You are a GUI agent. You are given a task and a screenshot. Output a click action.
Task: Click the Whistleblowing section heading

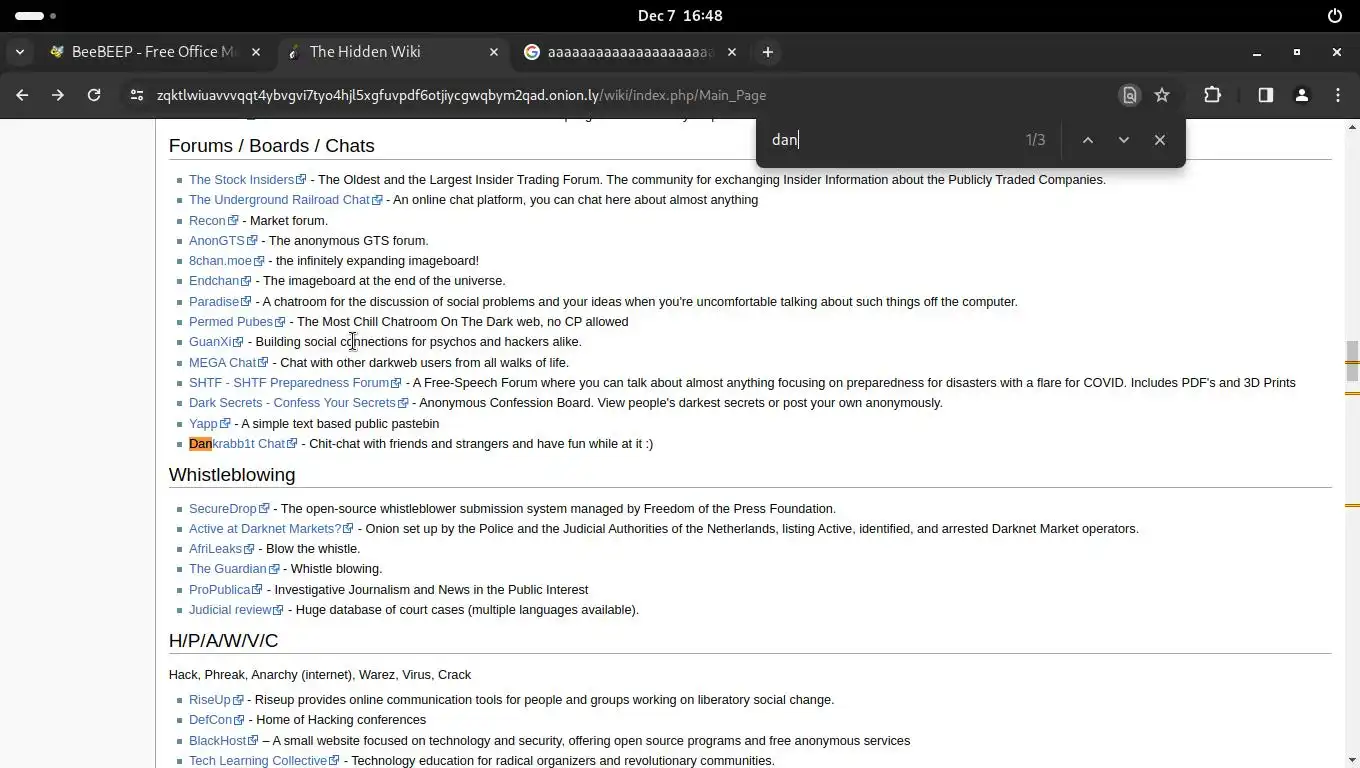click(x=232, y=475)
